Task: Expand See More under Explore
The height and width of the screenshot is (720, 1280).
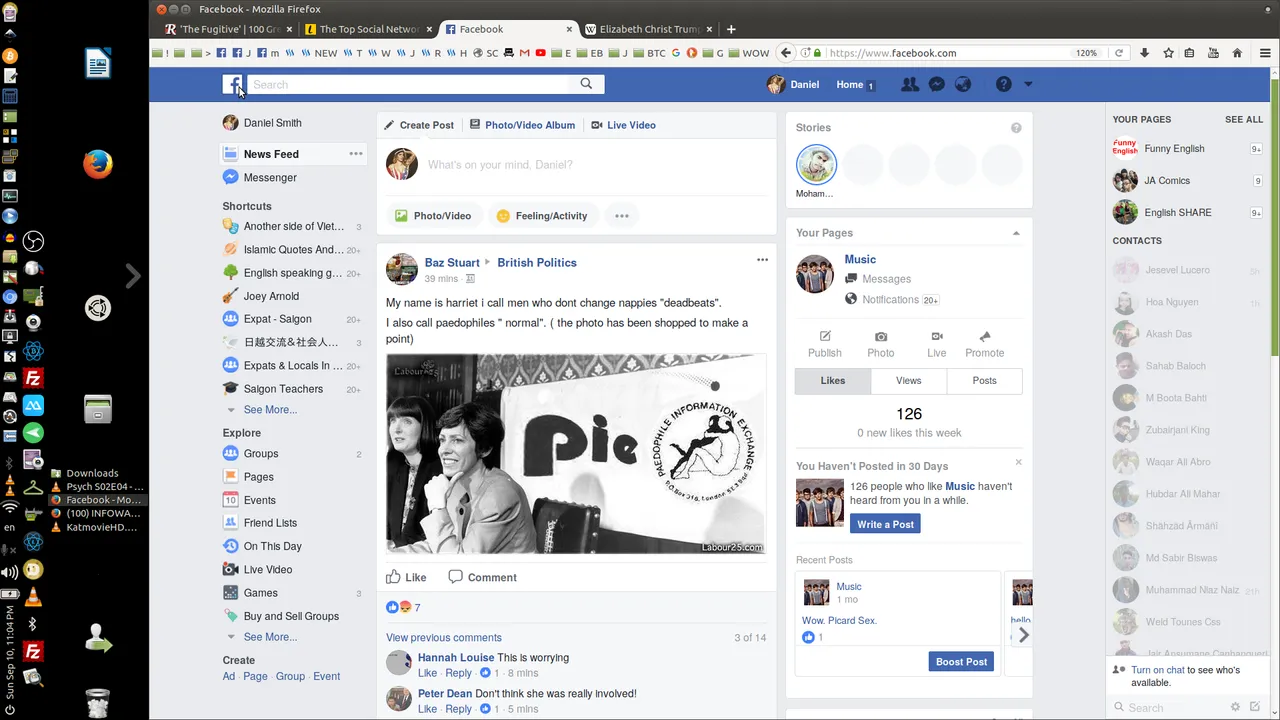Action: pos(270,637)
